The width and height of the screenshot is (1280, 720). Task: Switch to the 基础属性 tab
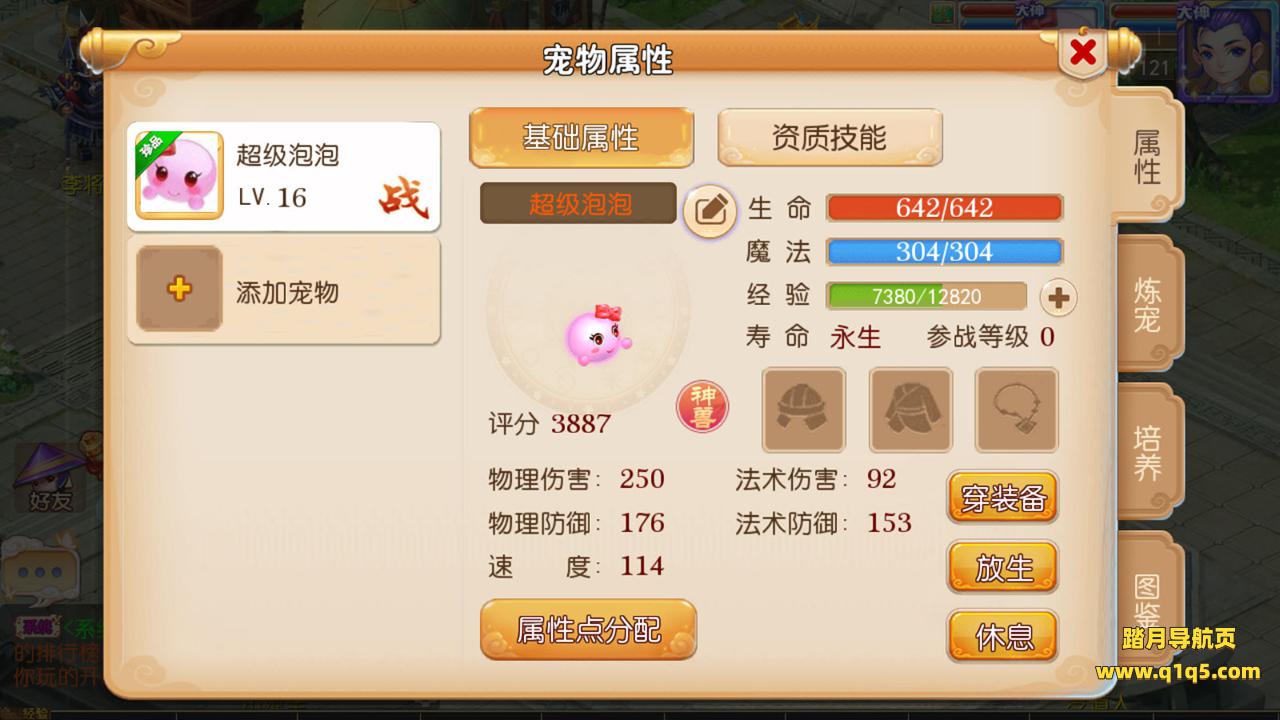(581, 137)
